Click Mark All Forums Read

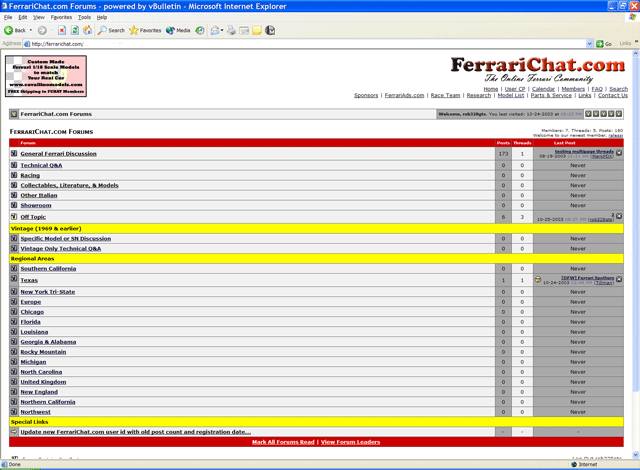click(283, 442)
